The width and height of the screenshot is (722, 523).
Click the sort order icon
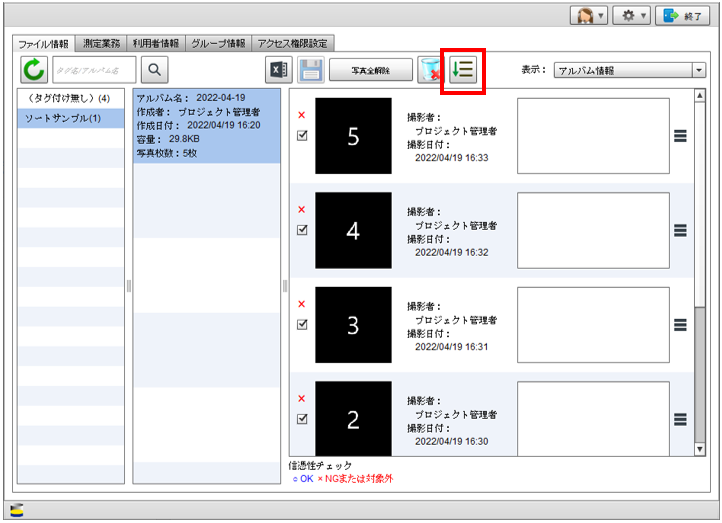pyautogui.click(x=463, y=69)
